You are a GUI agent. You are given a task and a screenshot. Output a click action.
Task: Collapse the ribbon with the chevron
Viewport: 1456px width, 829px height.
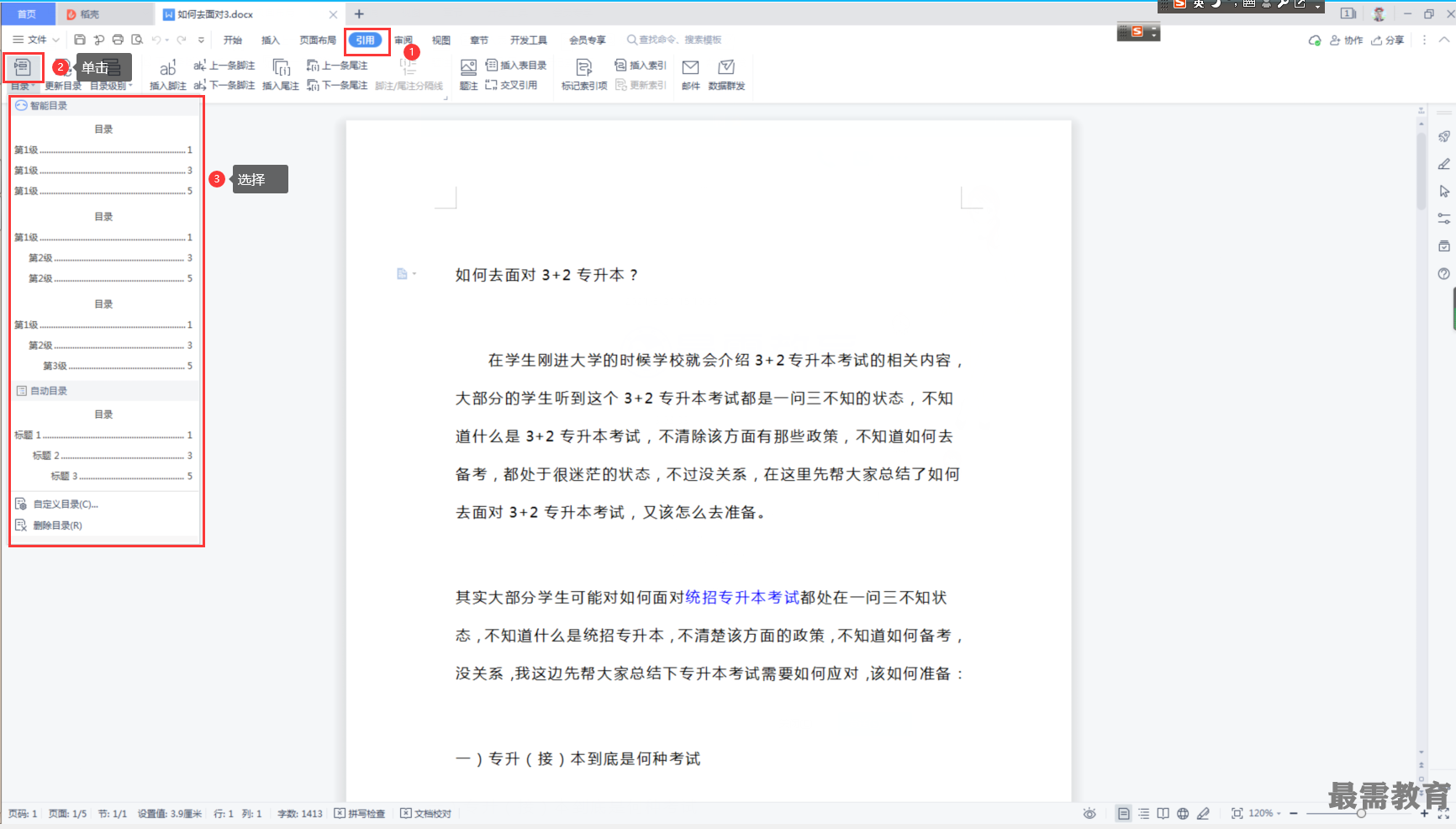[x=1444, y=40]
